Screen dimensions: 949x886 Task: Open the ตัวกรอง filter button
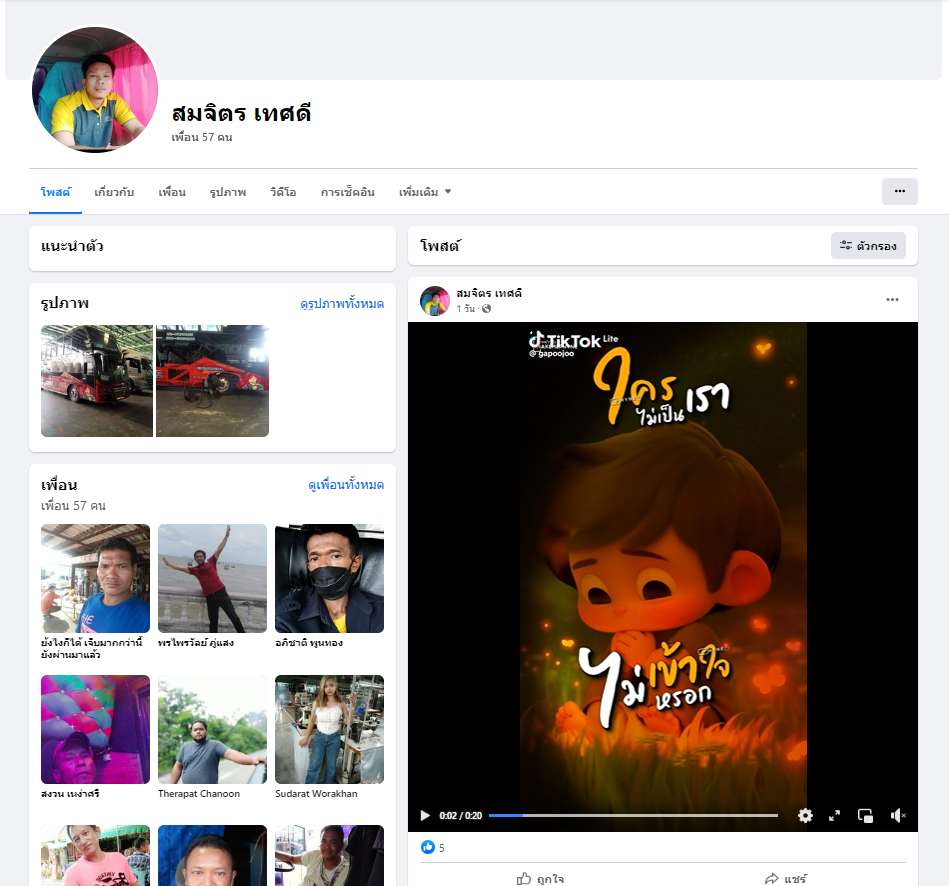pyautogui.click(x=868, y=246)
